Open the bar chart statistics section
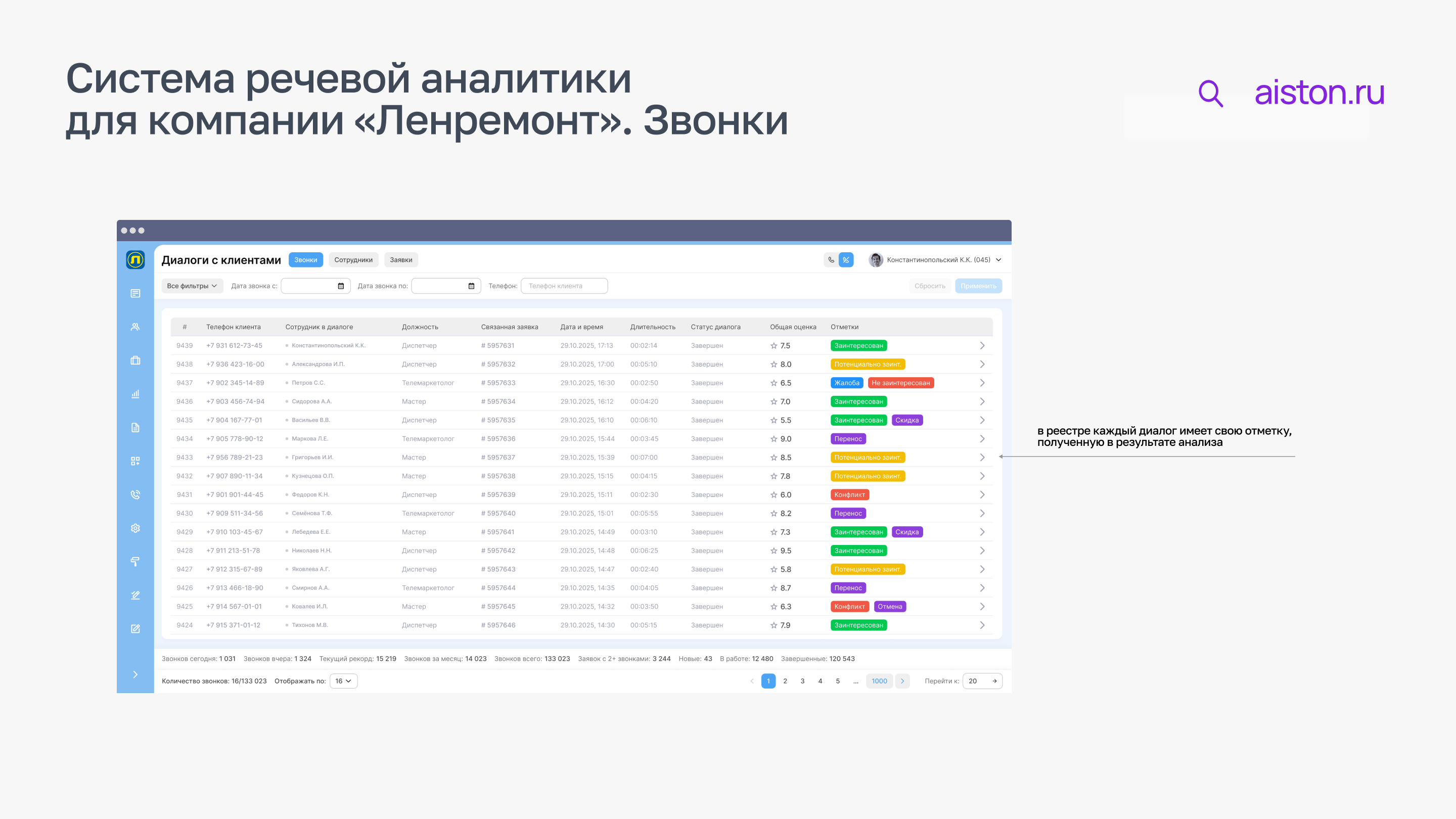Image resolution: width=1456 pixels, height=819 pixels. (x=135, y=394)
